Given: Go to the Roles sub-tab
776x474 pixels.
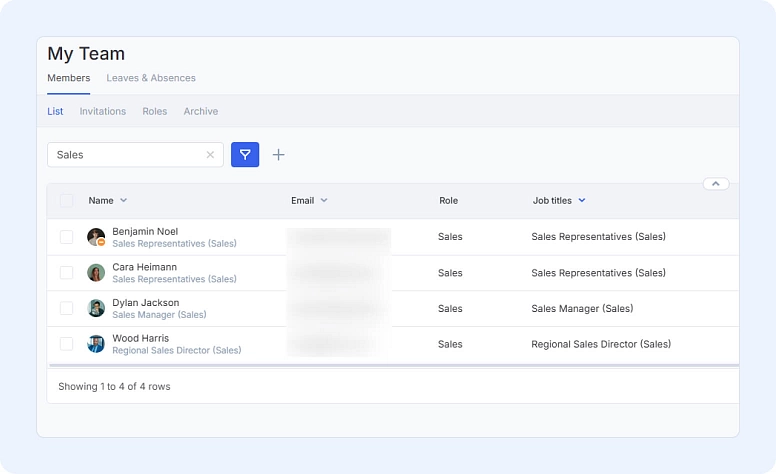Looking at the screenshot, I should (x=155, y=111).
